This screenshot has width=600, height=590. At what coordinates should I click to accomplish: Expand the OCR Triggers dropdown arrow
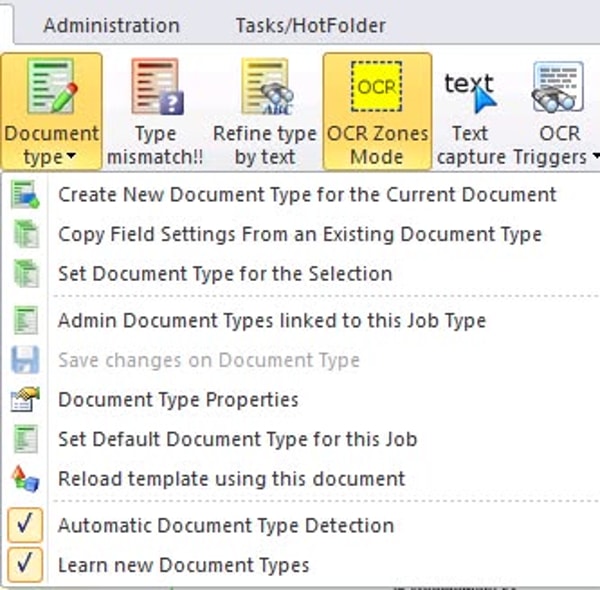595,156
